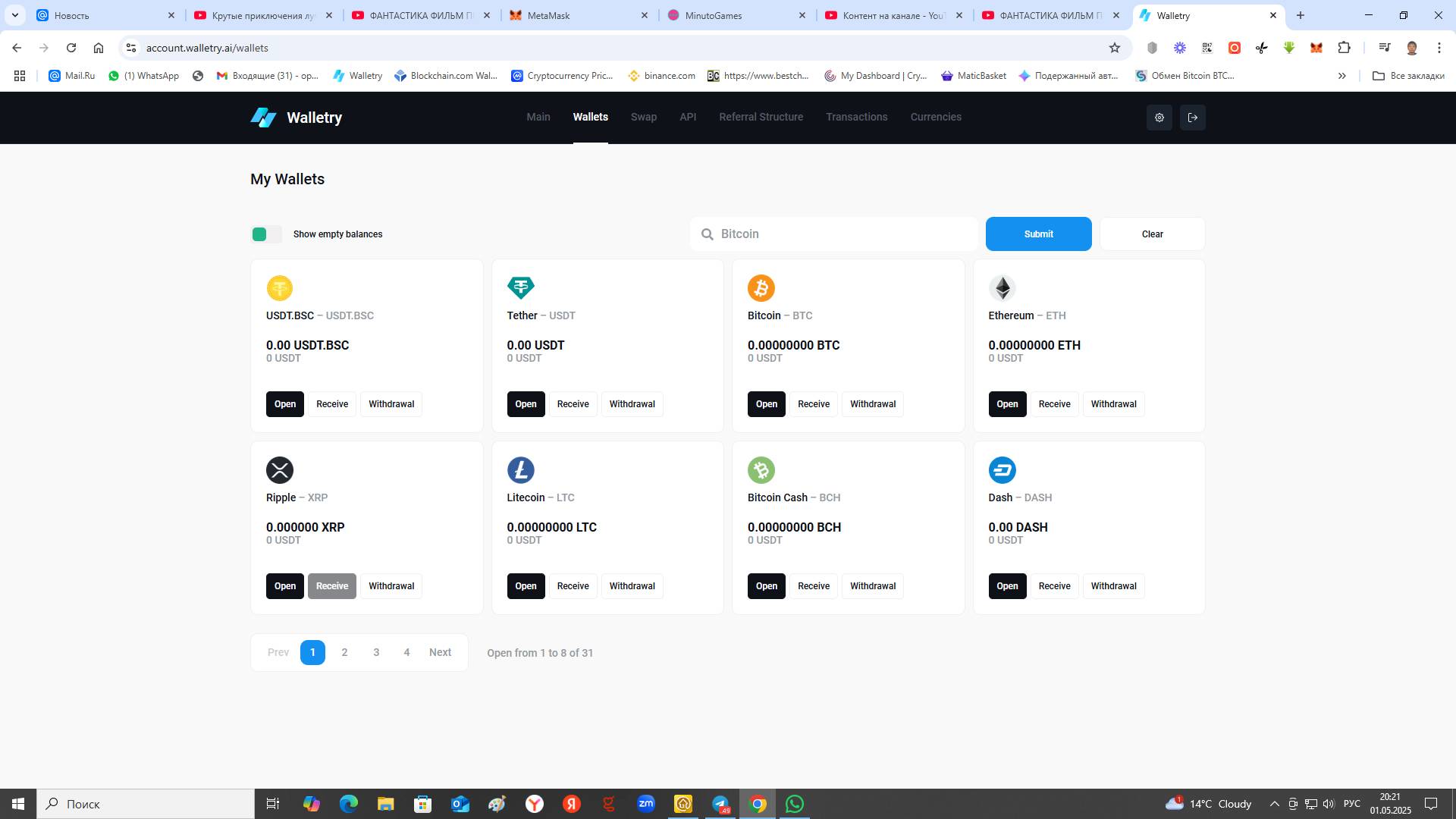The width and height of the screenshot is (1456, 819).
Task: Open the Currencies tab
Action: 935,117
